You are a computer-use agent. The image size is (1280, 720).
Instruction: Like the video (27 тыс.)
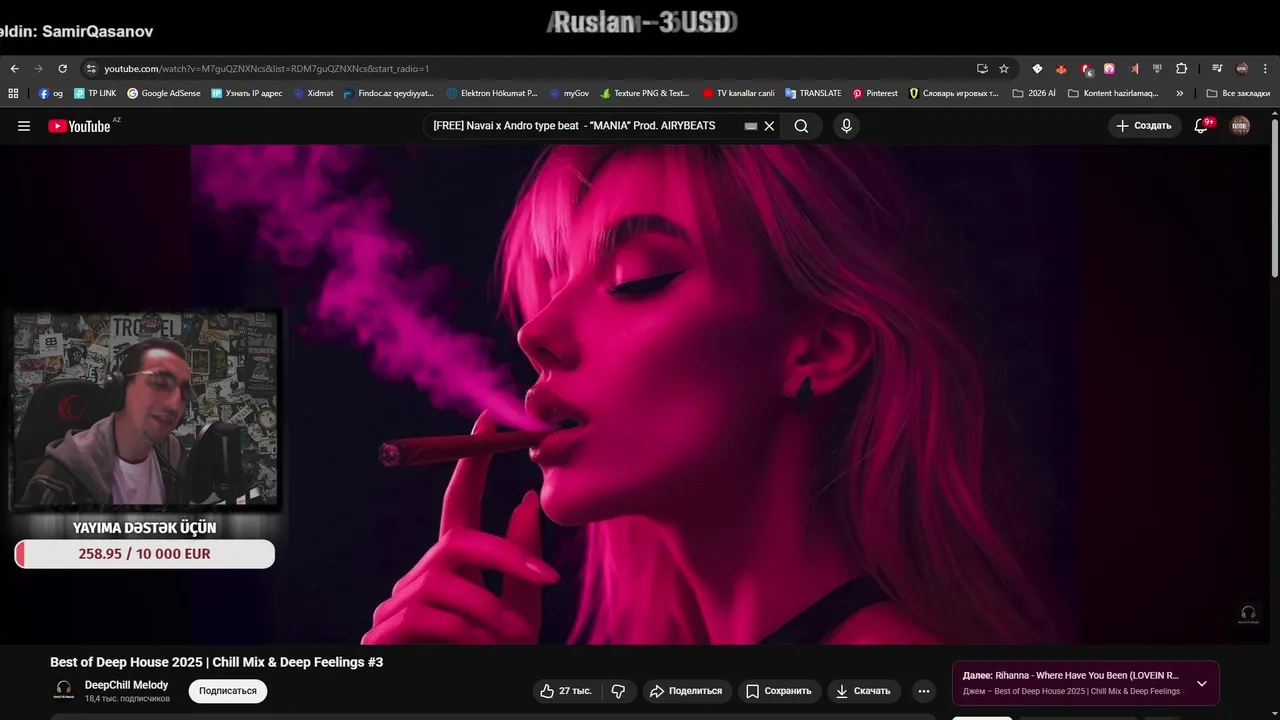[566, 691]
